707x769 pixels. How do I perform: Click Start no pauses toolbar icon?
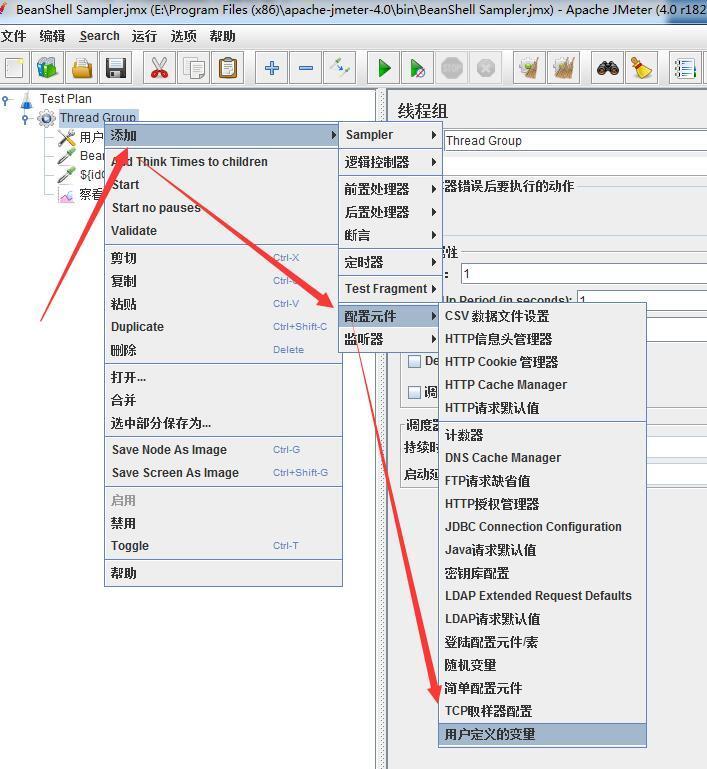click(417, 68)
